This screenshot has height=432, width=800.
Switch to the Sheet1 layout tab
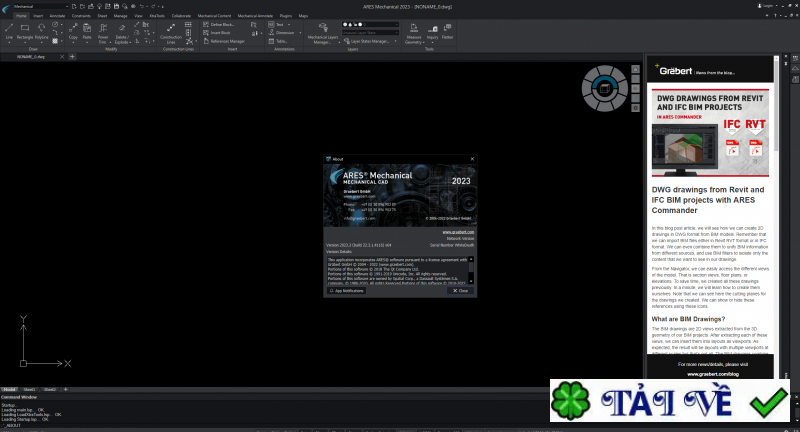30,390
